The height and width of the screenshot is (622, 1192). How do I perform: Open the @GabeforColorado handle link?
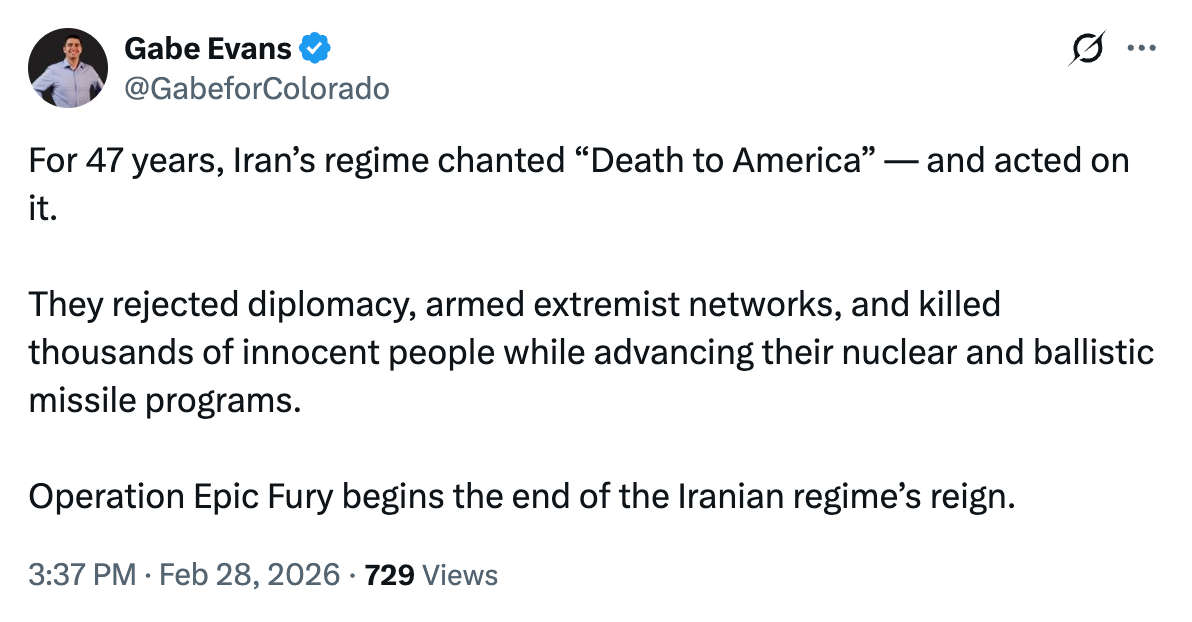tap(257, 89)
